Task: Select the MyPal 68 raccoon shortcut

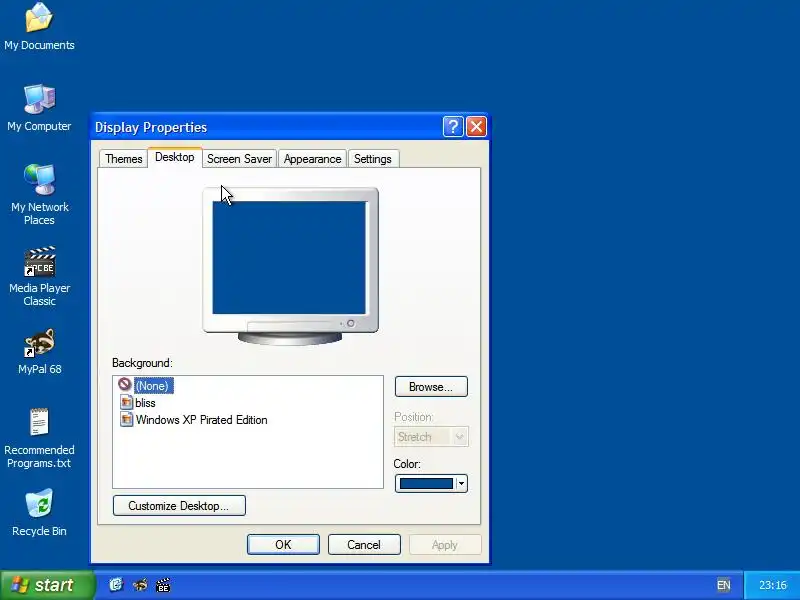Action: pos(39,352)
